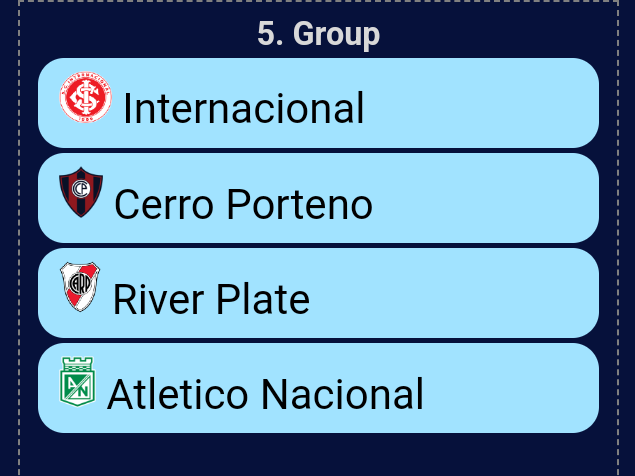
Task: Open the Cerro Porteno team name
Action: pyautogui.click(x=243, y=205)
